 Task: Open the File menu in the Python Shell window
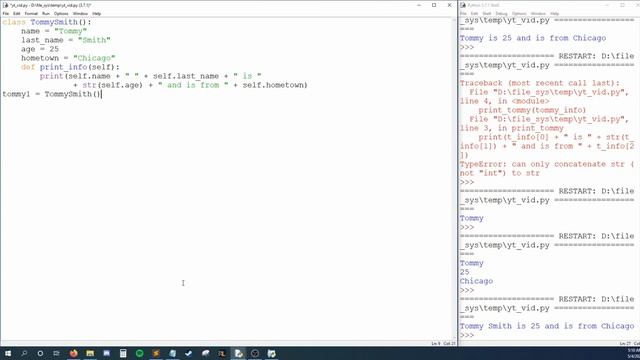pyautogui.click(x=463, y=13)
